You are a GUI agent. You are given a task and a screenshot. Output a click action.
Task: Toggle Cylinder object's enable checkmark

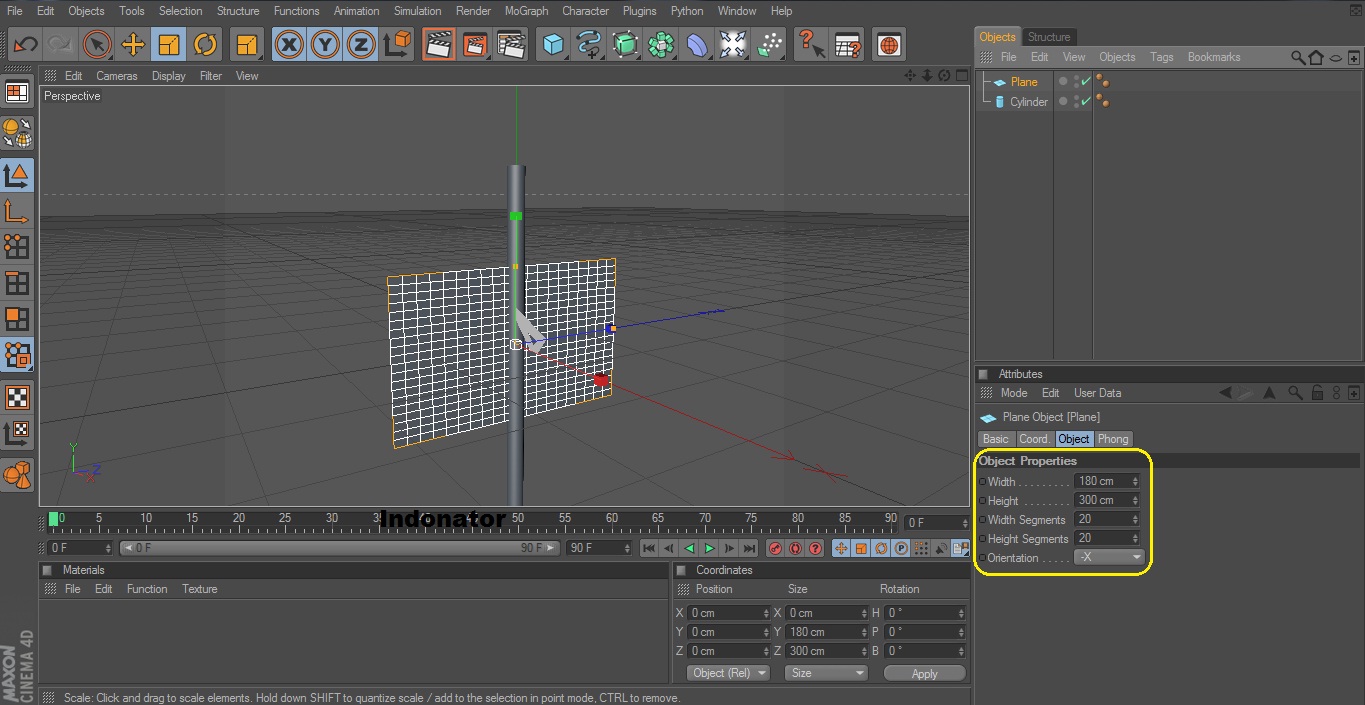[x=1086, y=101]
